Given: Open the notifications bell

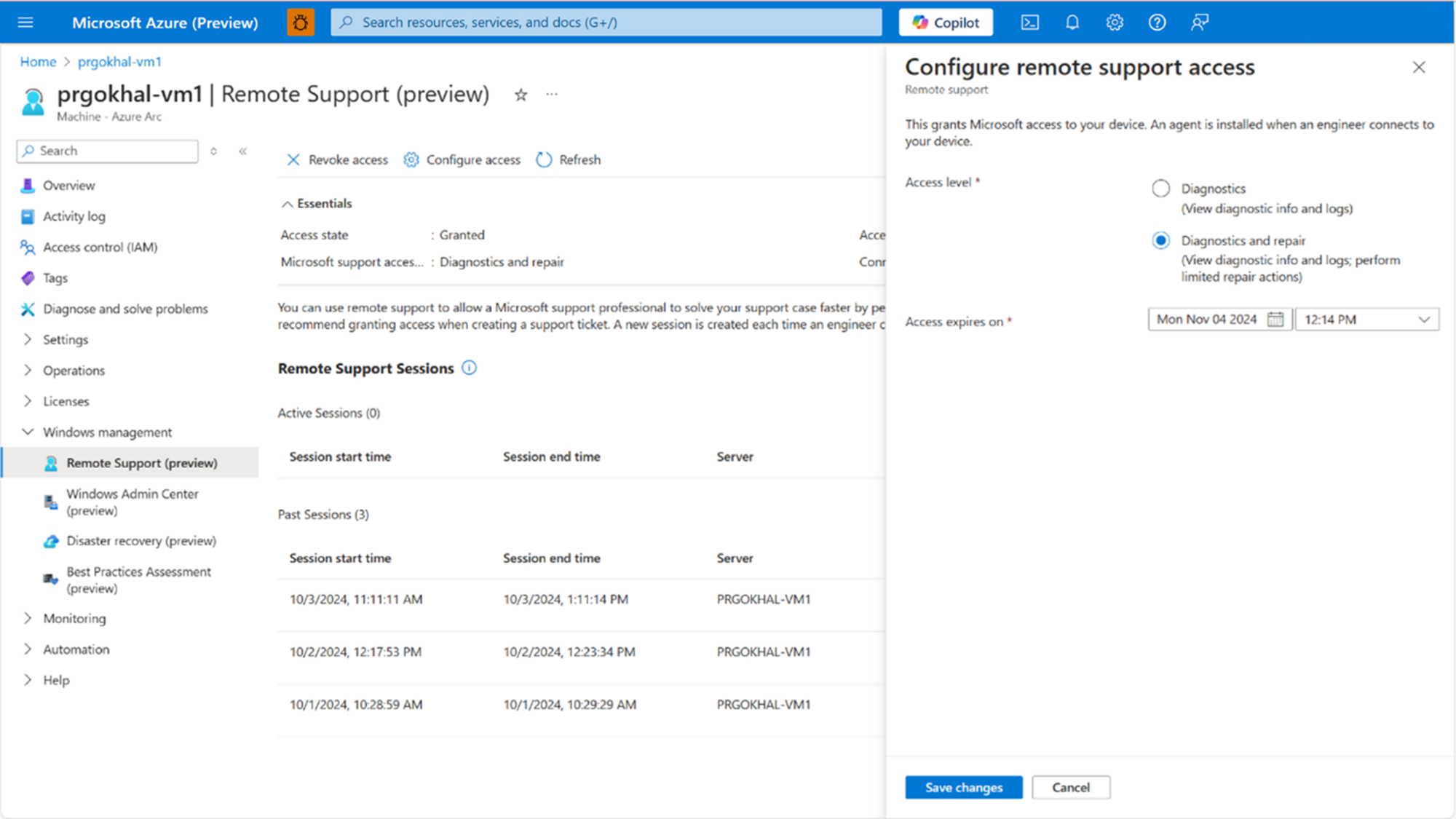Looking at the screenshot, I should coord(1072,23).
